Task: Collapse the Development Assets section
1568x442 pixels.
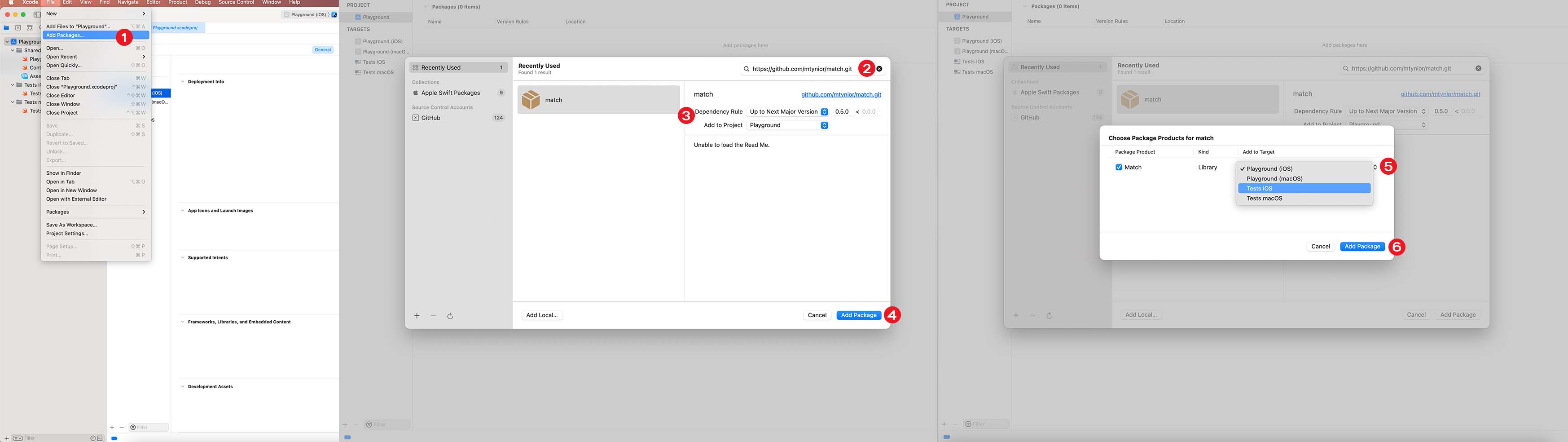Action: tap(183, 387)
